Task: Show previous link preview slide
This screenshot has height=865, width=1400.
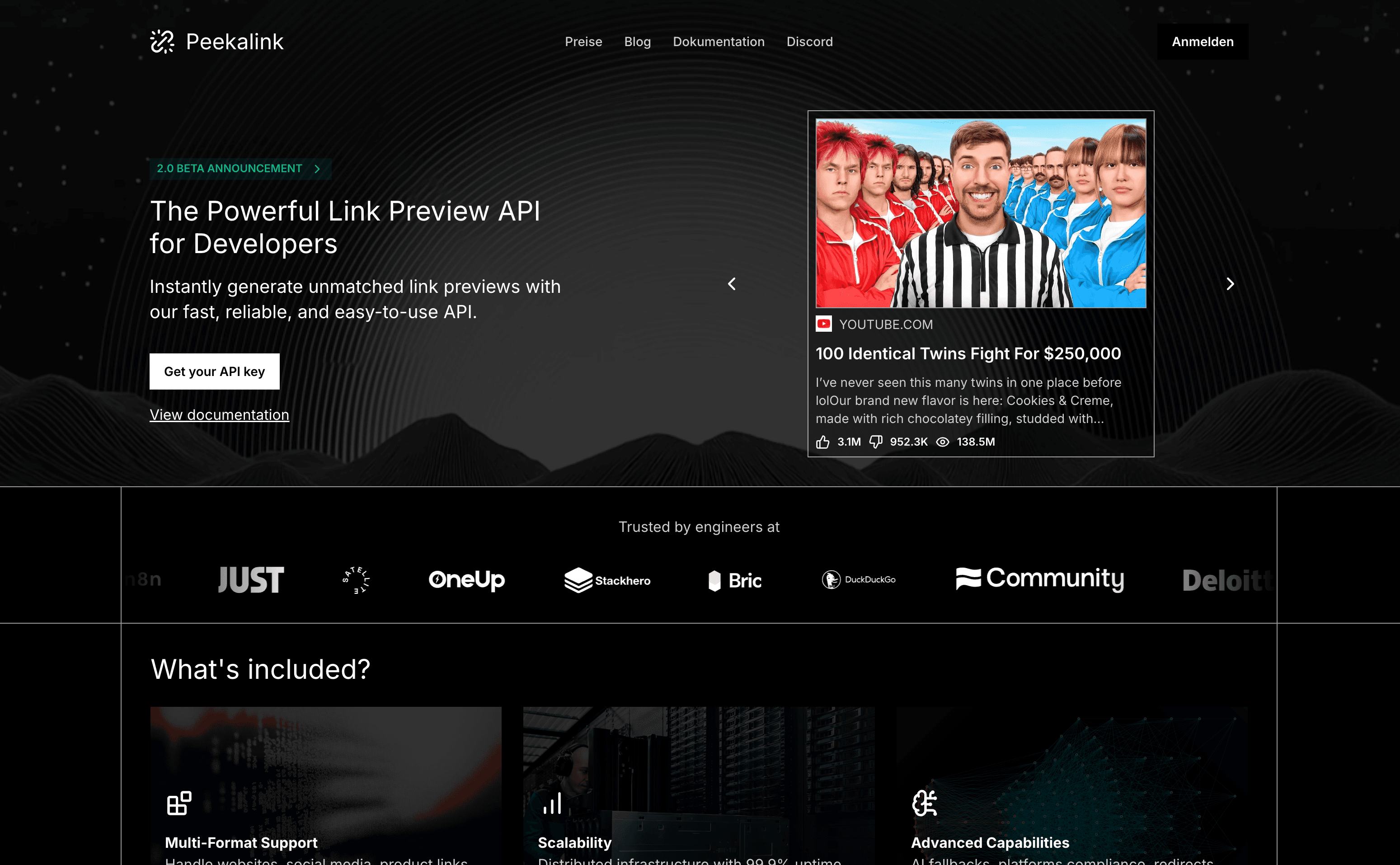Action: click(x=732, y=284)
